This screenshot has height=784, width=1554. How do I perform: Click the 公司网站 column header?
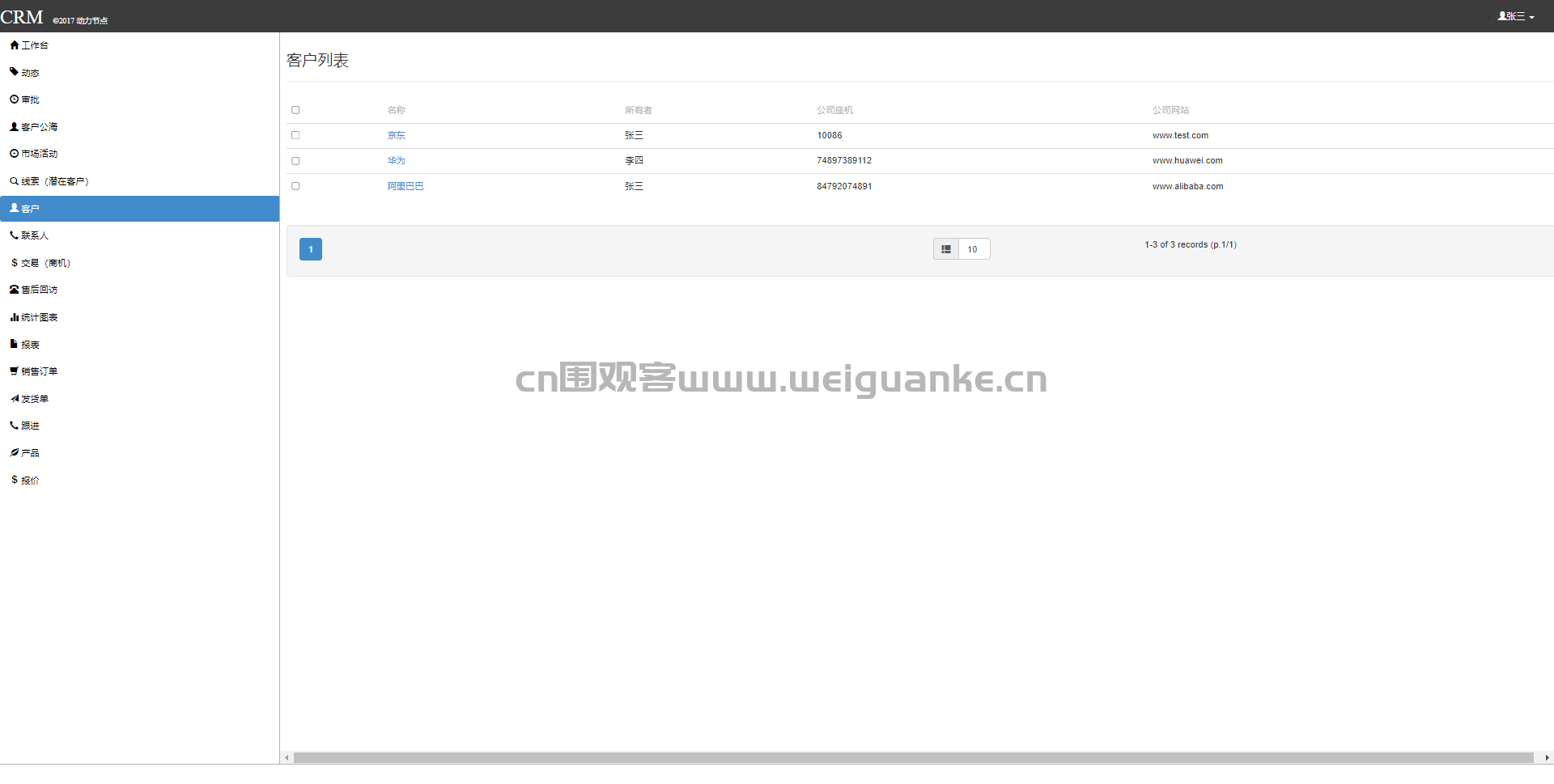click(1171, 110)
